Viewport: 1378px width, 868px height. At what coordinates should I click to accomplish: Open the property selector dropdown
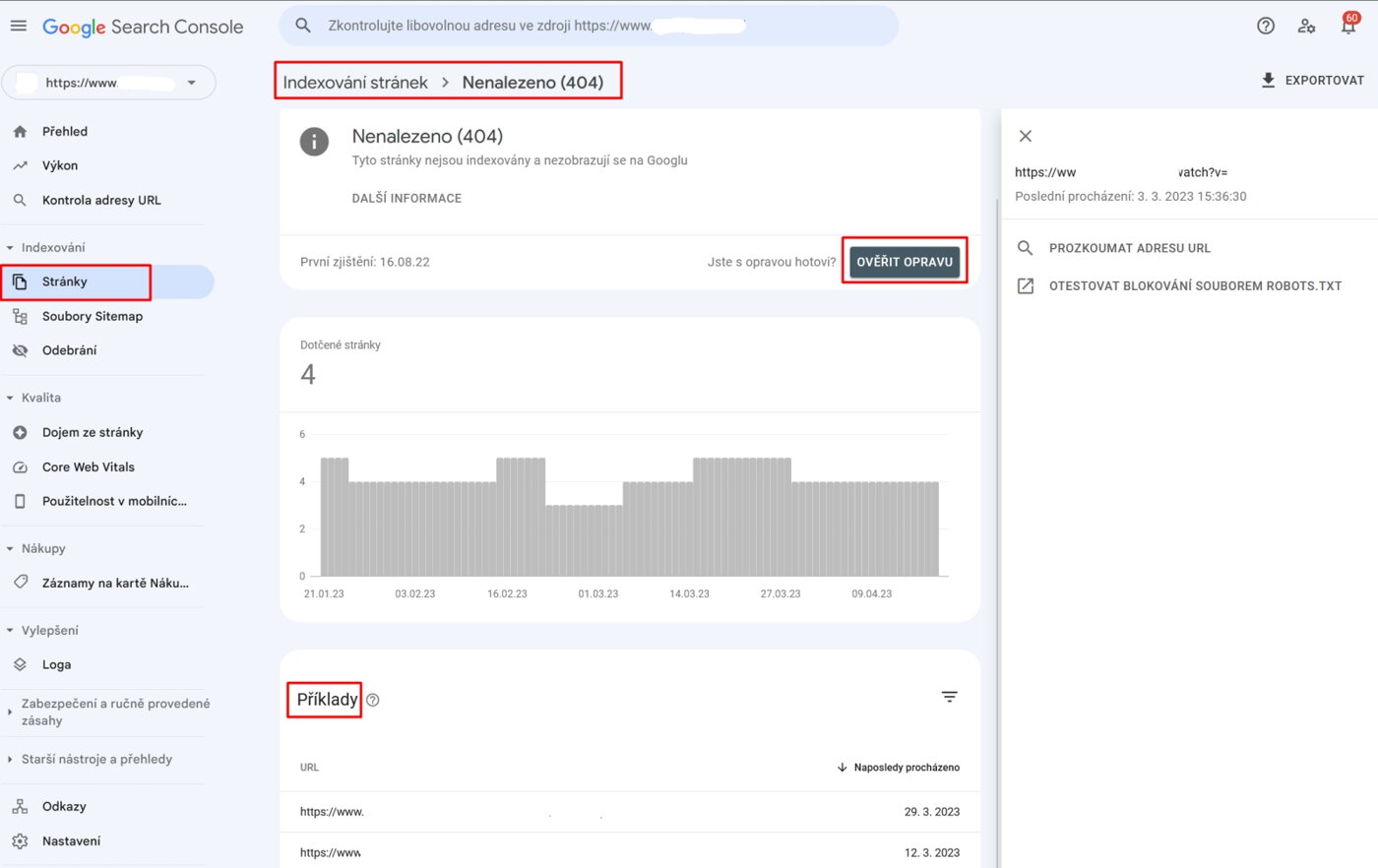pyautogui.click(x=108, y=83)
